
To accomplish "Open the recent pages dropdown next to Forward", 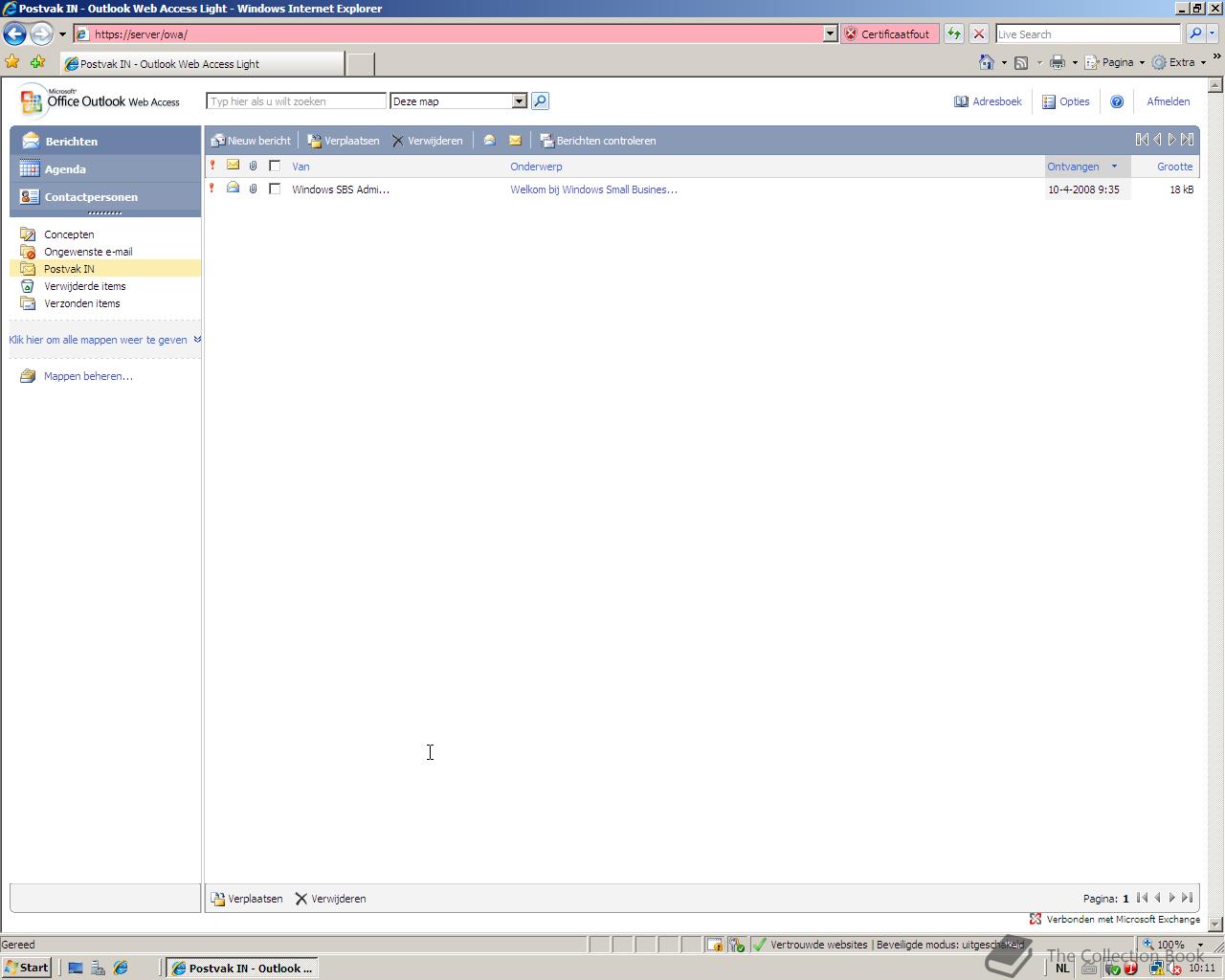I will (x=62, y=33).
